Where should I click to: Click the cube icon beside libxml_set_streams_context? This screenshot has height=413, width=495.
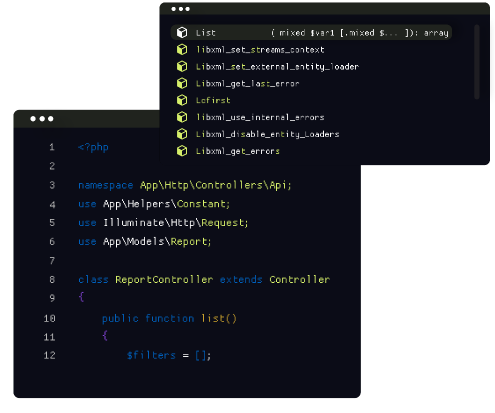click(x=182, y=49)
